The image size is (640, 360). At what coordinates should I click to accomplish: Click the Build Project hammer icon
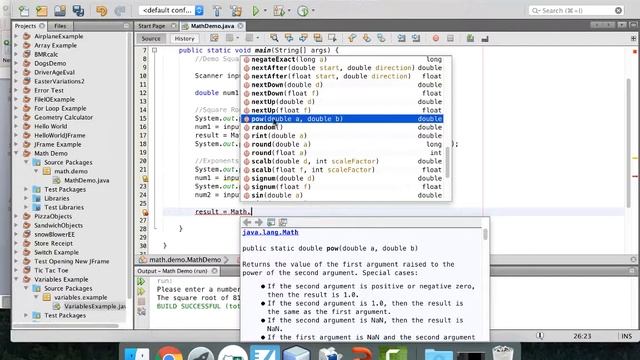(x=217, y=11)
